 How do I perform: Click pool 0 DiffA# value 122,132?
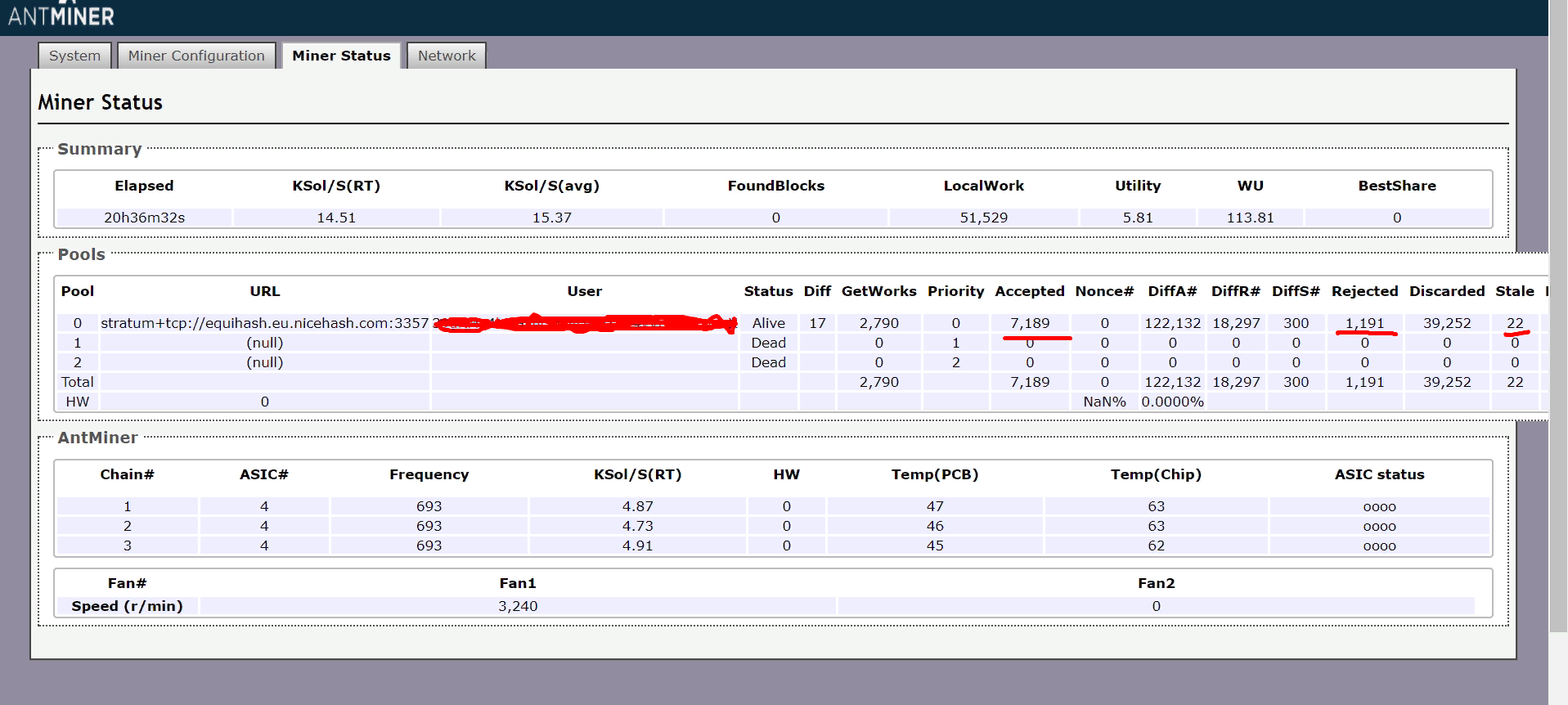pos(1172,323)
